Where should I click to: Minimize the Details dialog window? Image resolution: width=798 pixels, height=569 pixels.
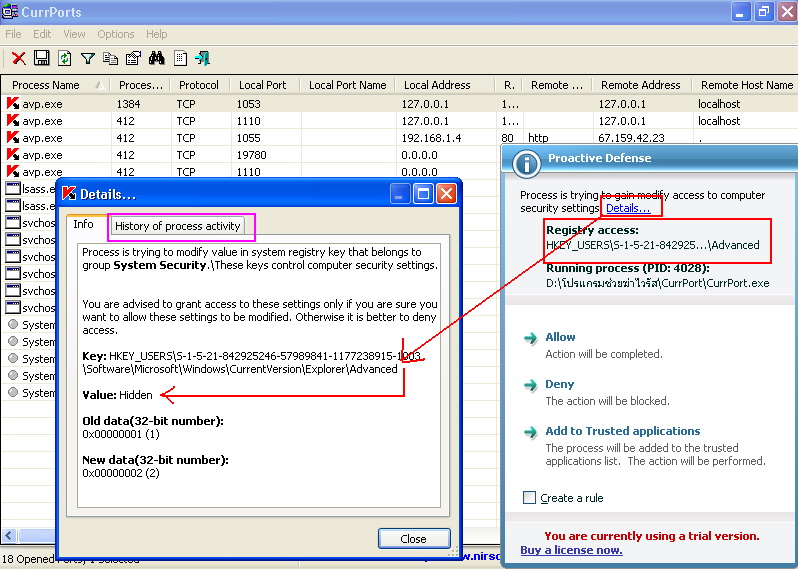click(400, 194)
